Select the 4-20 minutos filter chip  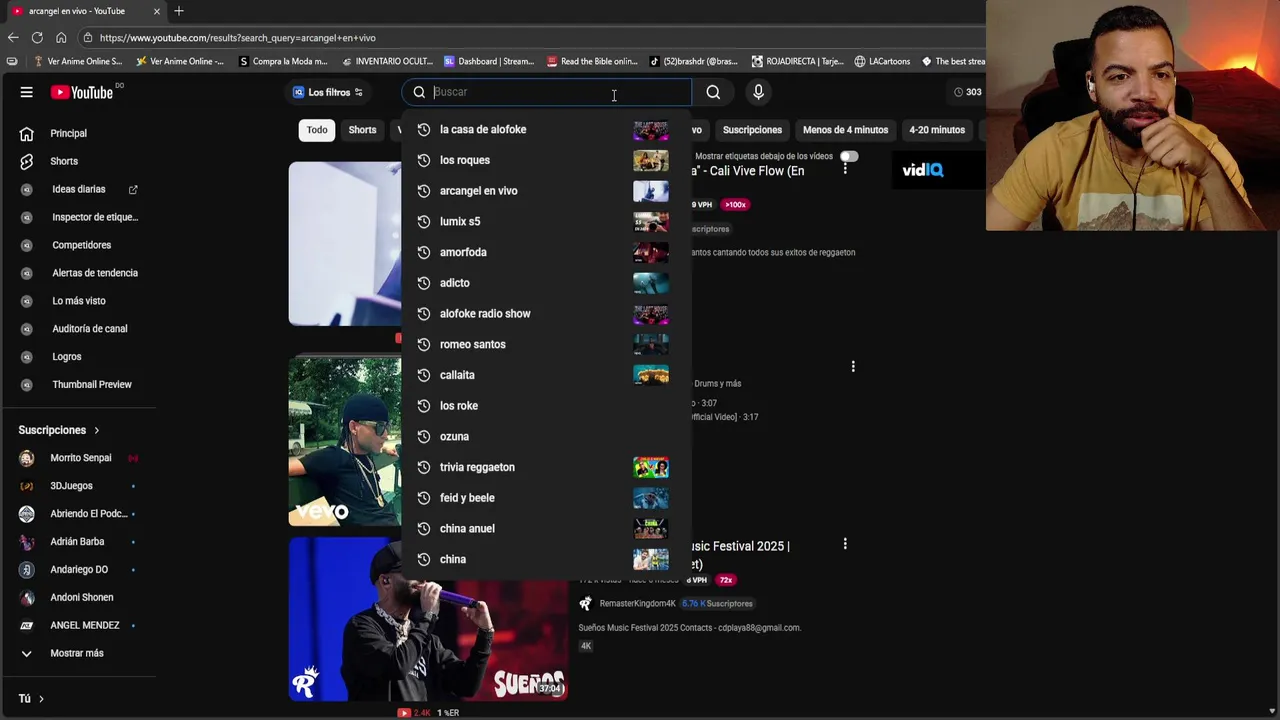(x=937, y=130)
